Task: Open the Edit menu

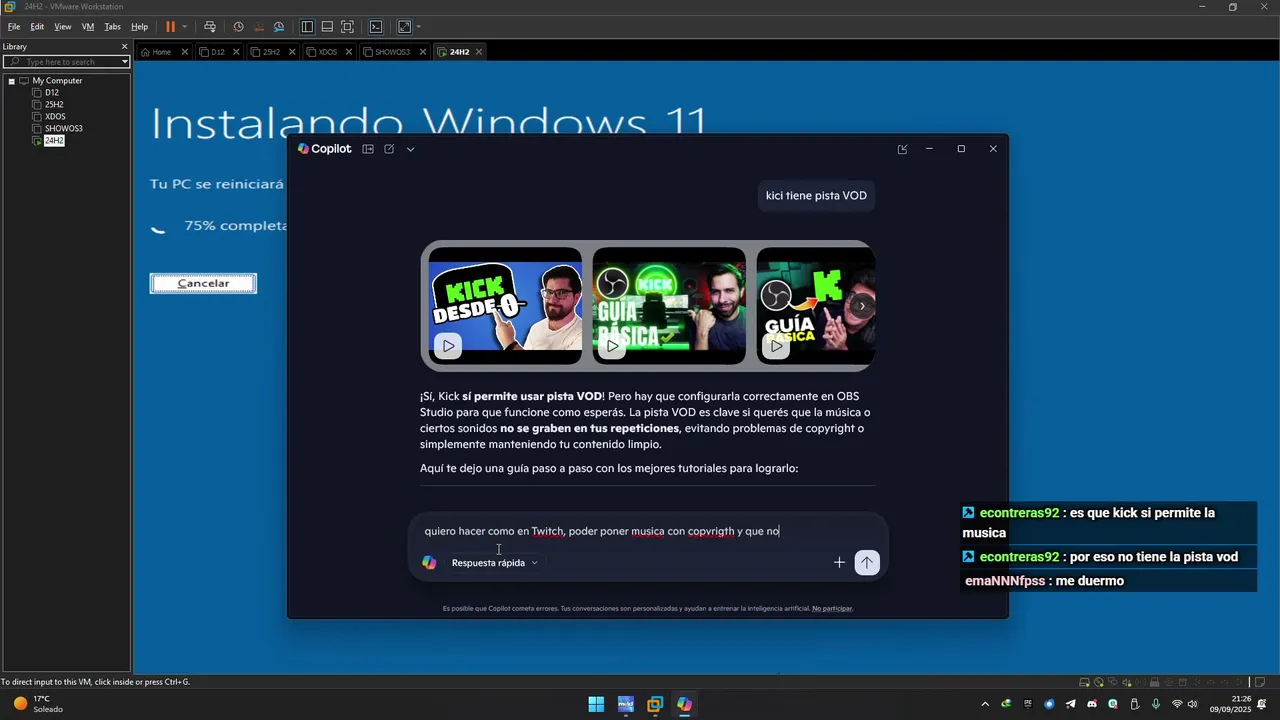Action: [x=37, y=27]
